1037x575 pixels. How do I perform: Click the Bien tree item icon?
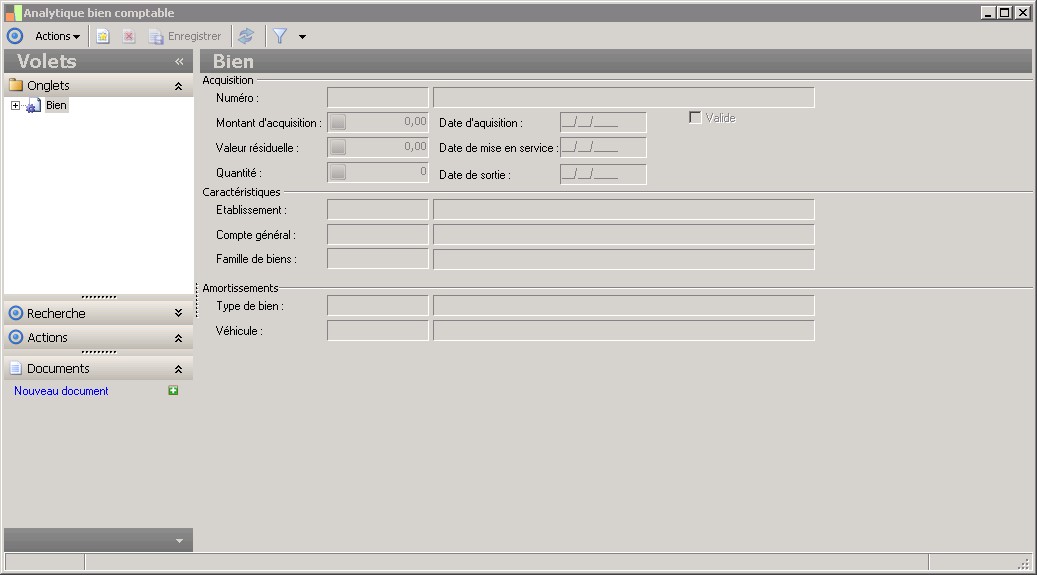(33, 106)
